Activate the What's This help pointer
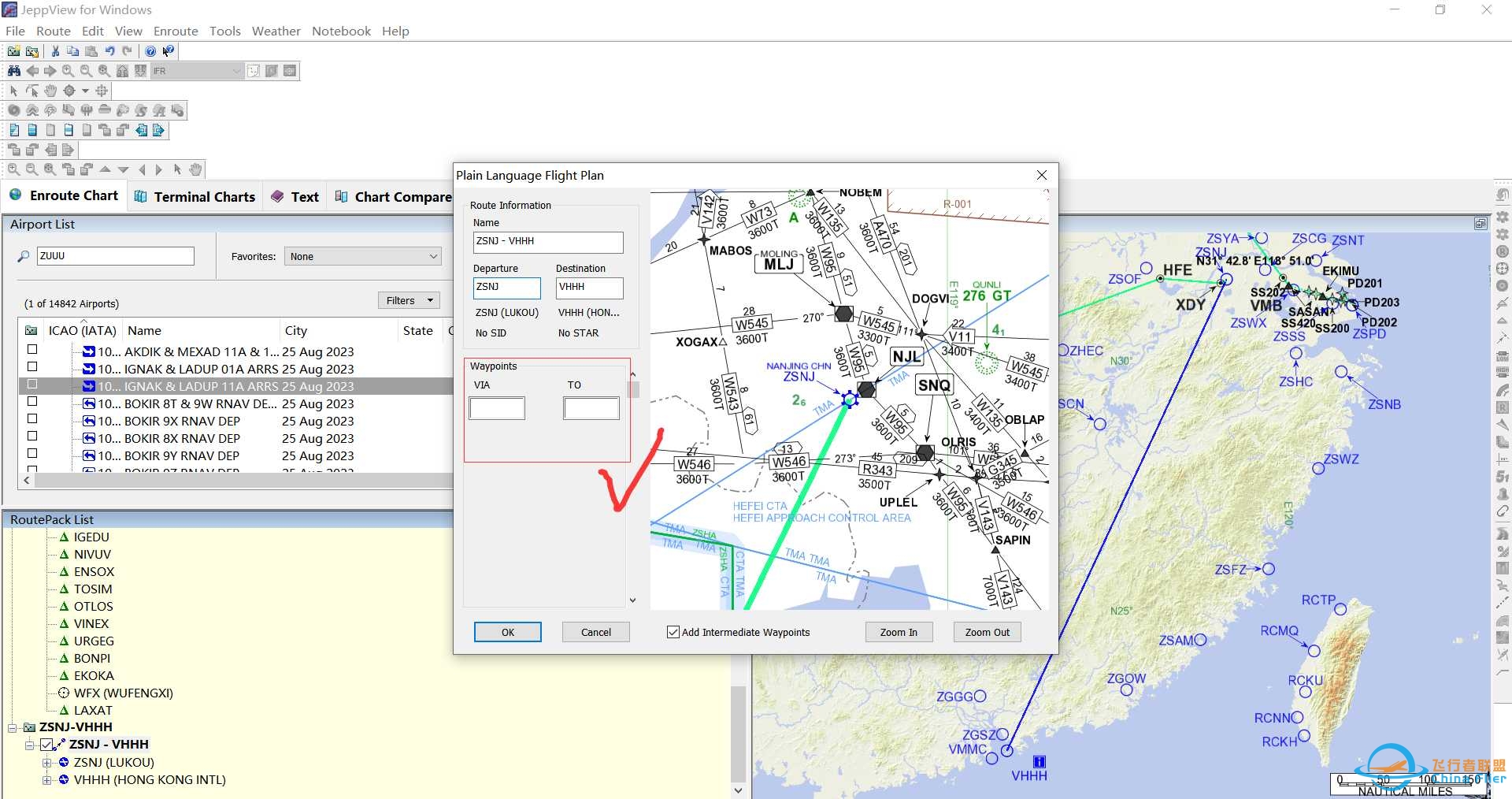1512x799 pixels. tap(168, 51)
